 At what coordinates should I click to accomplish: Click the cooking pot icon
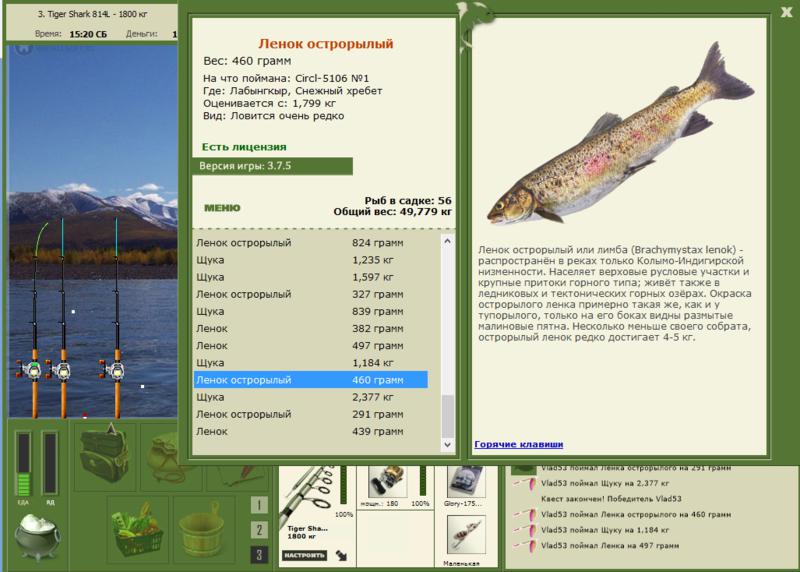[x=36, y=537]
